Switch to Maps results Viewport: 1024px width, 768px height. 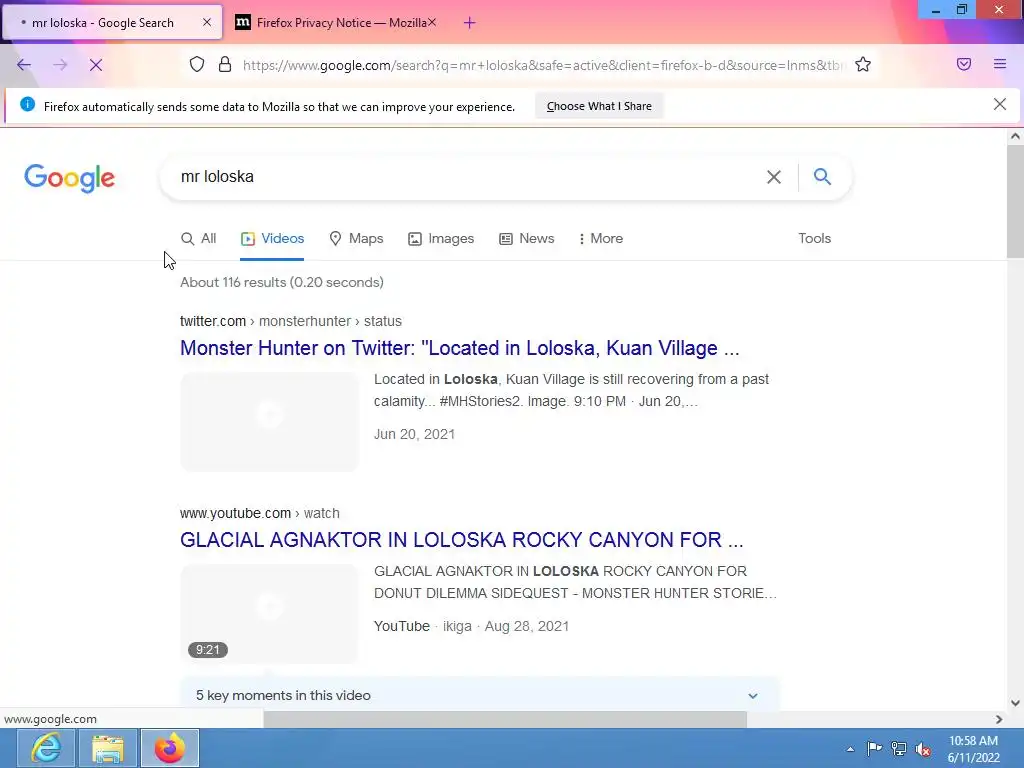click(356, 238)
